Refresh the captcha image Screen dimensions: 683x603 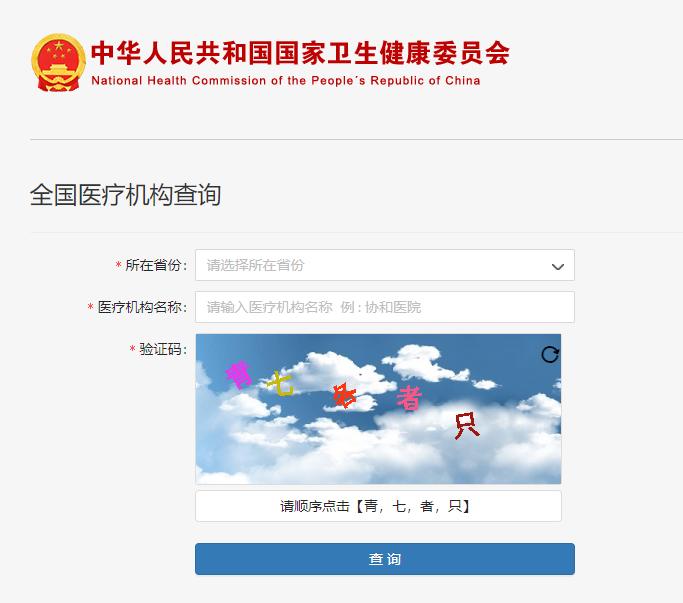tap(550, 355)
